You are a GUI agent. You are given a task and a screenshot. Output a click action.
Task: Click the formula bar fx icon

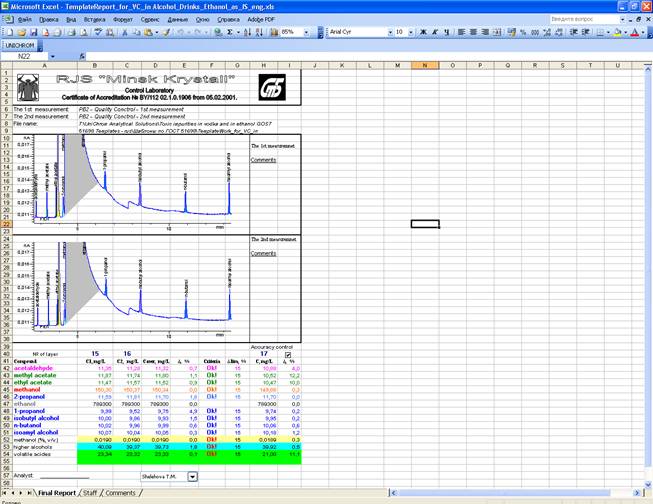(x=82, y=56)
